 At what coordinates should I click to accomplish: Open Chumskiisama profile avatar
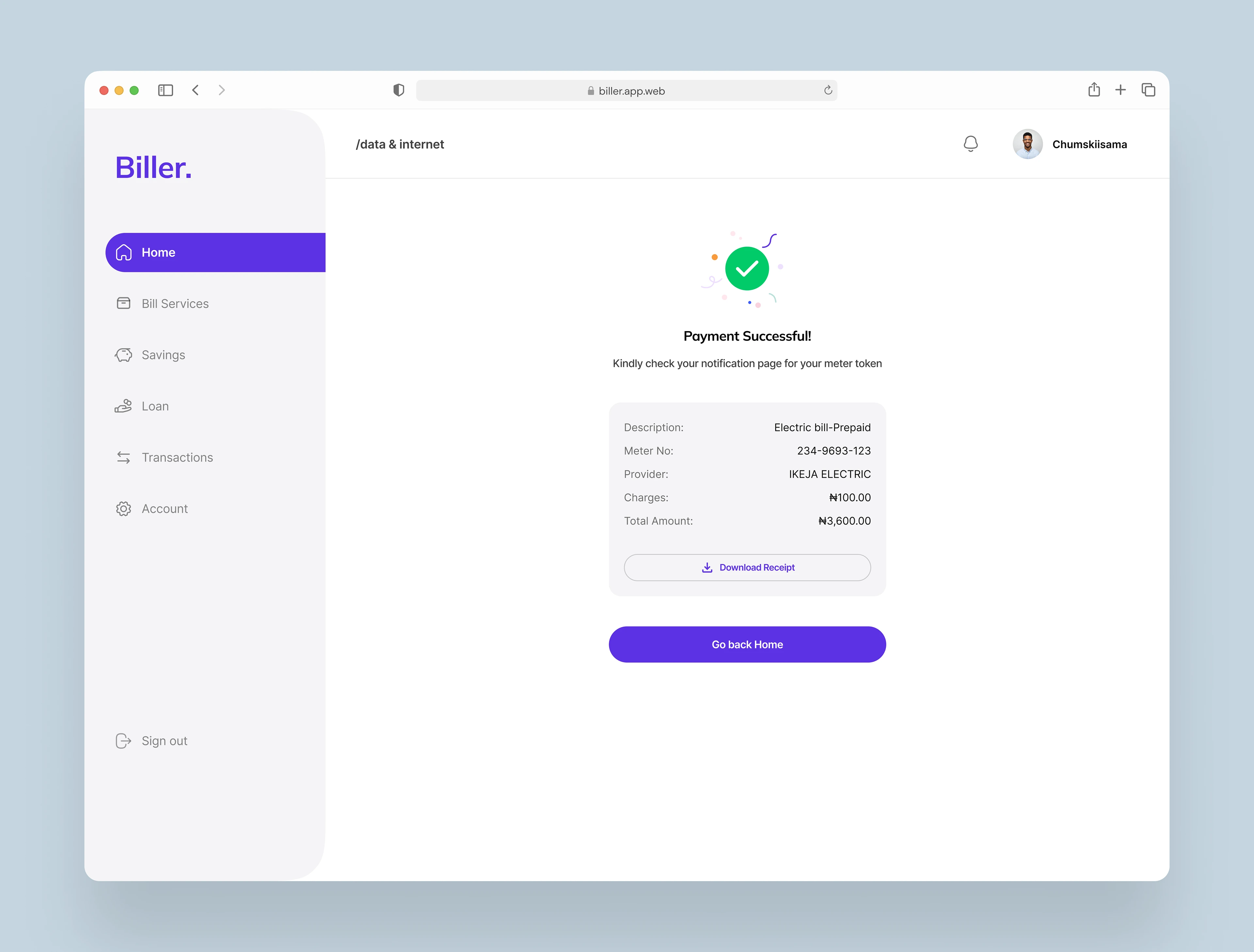pos(1027,144)
